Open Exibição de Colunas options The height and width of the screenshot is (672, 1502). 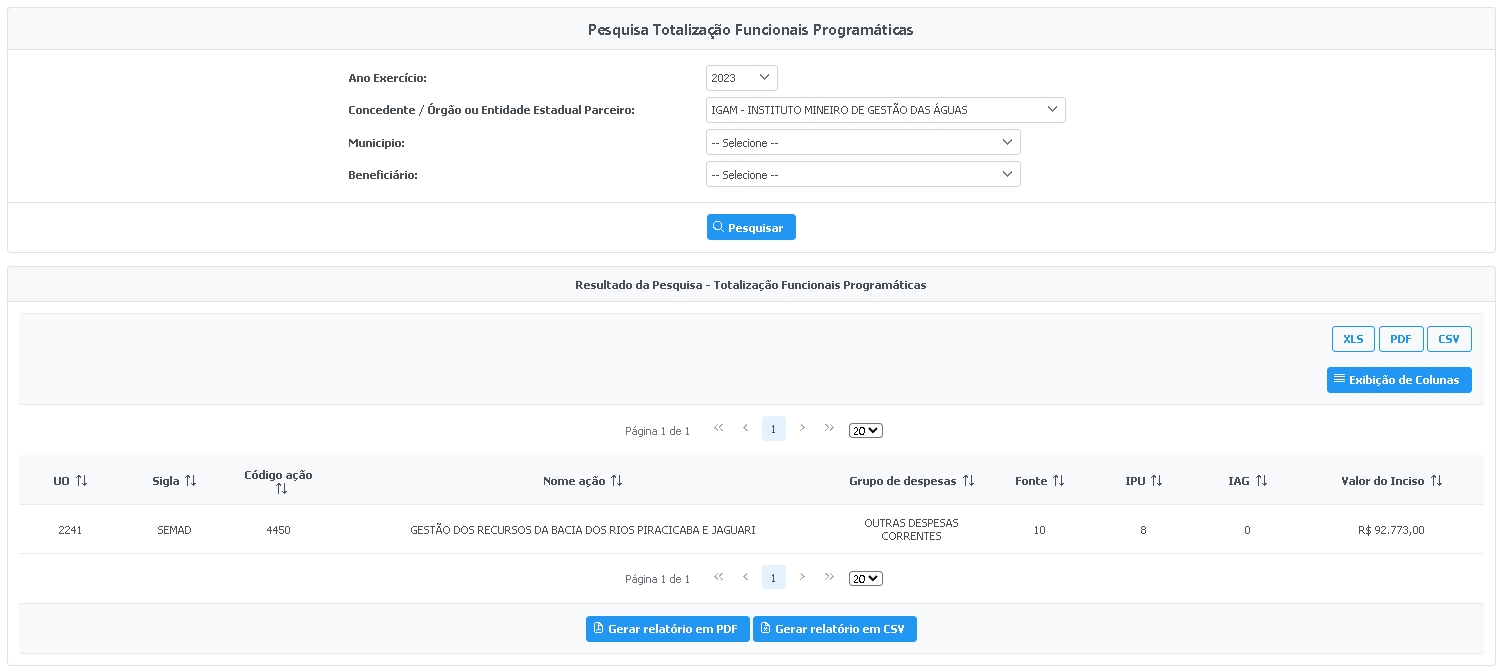coord(1398,380)
